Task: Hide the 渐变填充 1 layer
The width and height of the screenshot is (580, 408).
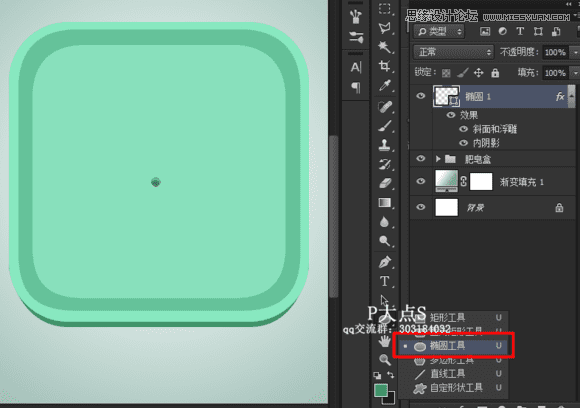Action: pos(421,181)
